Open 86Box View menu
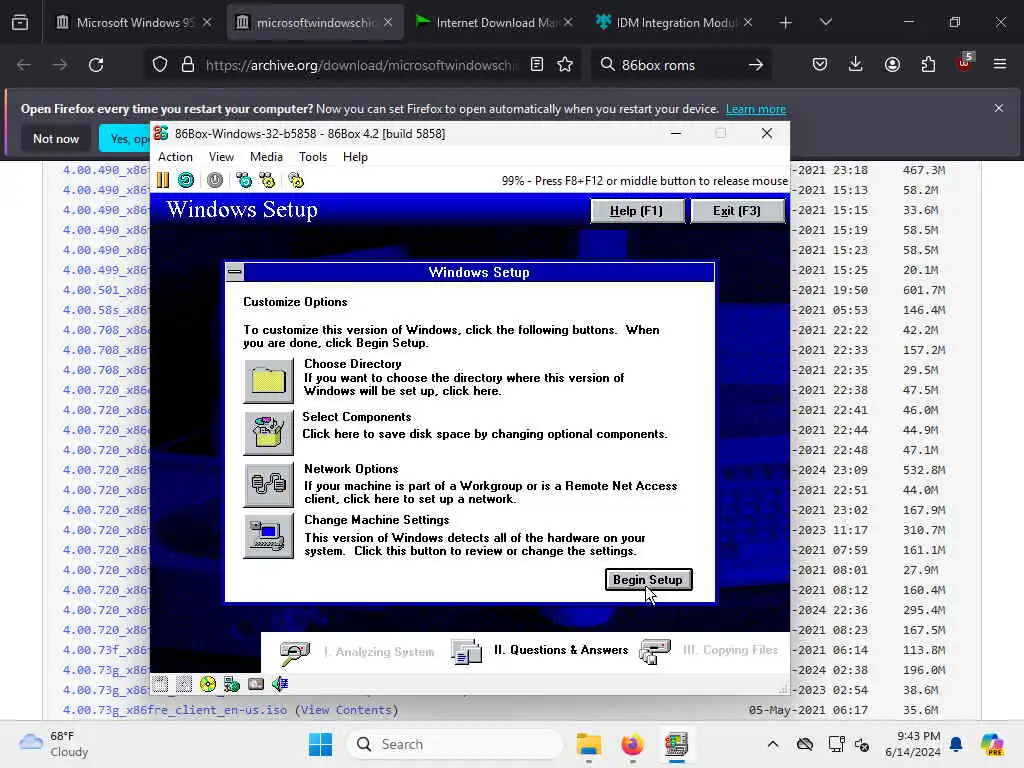Screen dimensions: 1024x768 pos(221,157)
